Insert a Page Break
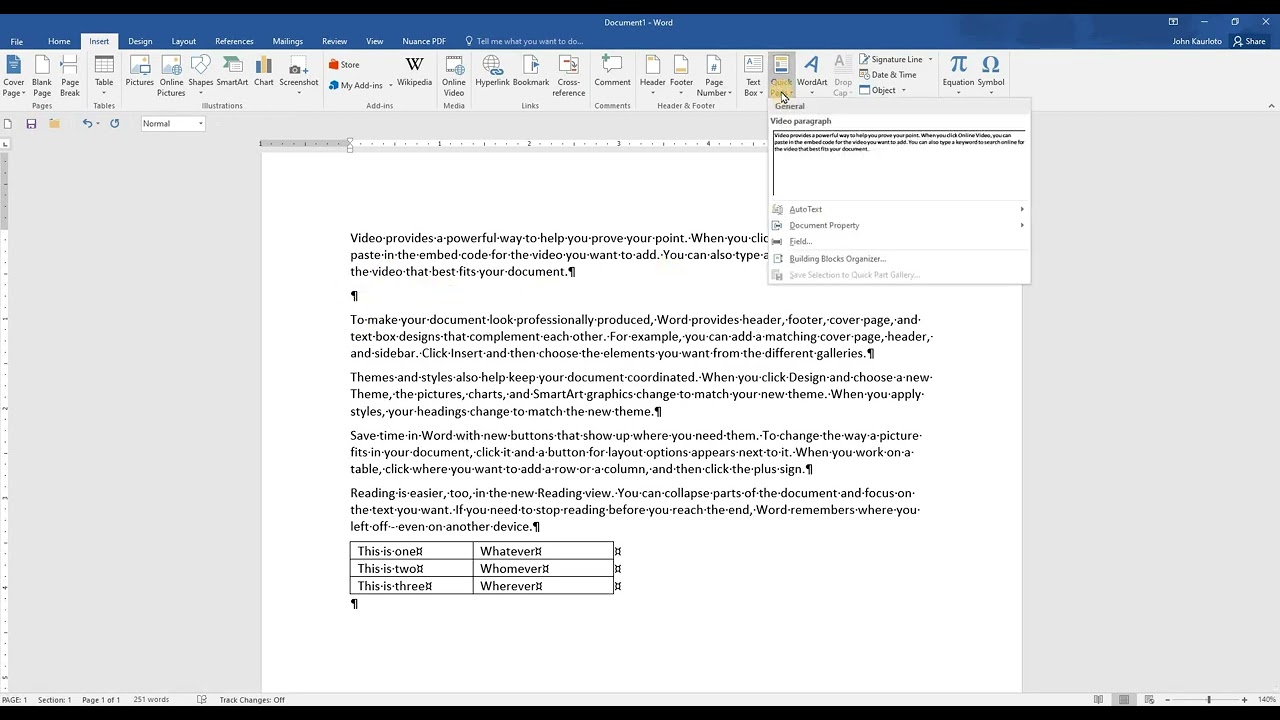Image resolution: width=1280 pixels, height=720 pixels. pos(69,76)
